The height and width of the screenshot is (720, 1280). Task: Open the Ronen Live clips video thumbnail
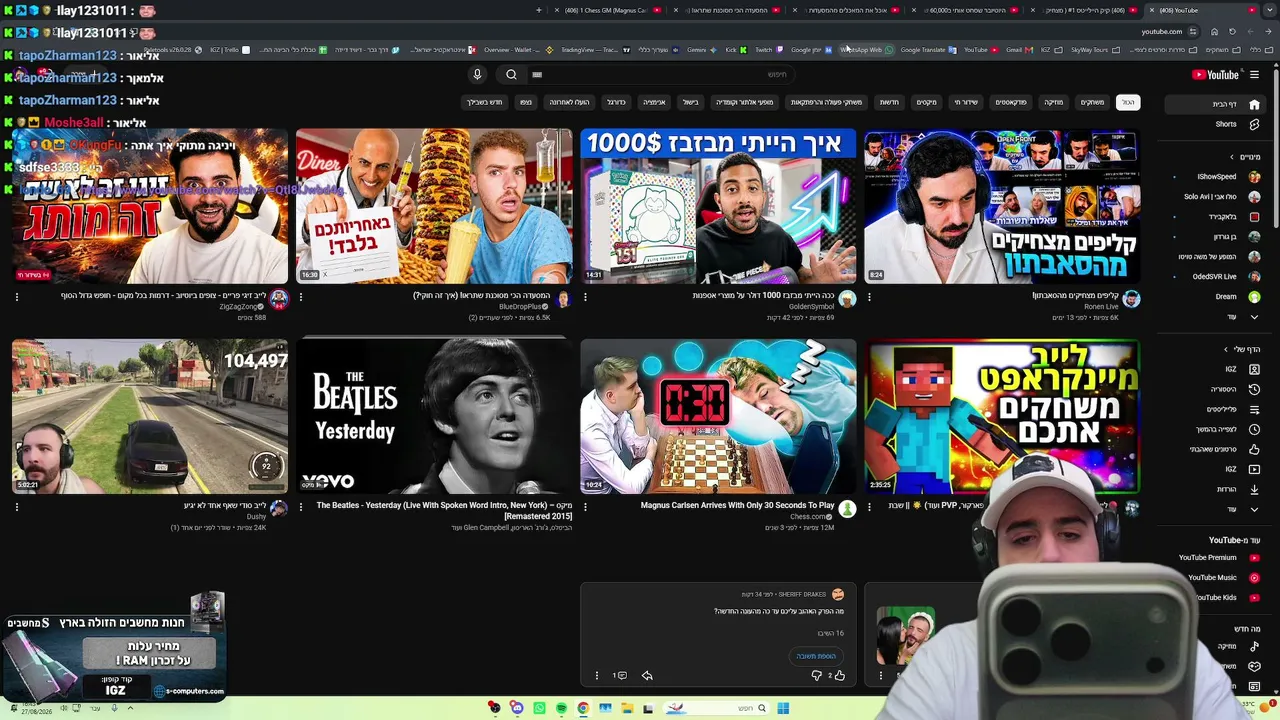coord(1002,206)
